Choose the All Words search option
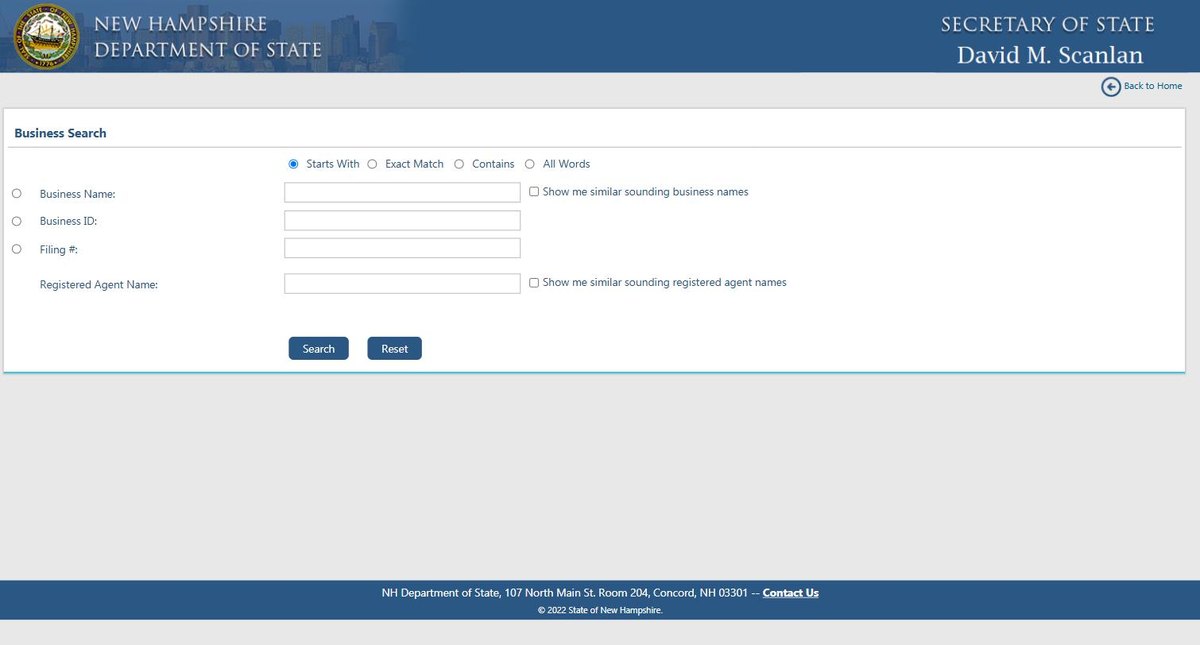Screen dimensions: 1200x645 click(530, 164)
